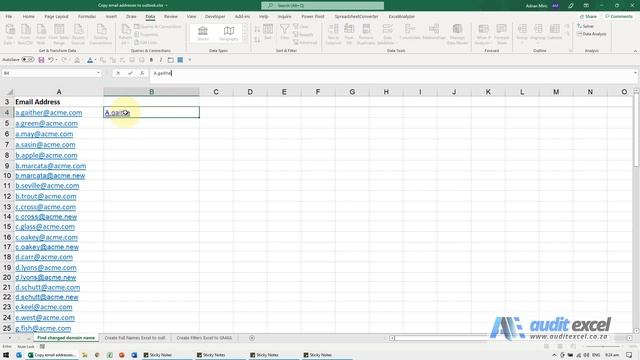Select the Stocks data type
Viewport: 640px width, 360px height.
pyautogui.click(x=203, y=33)
